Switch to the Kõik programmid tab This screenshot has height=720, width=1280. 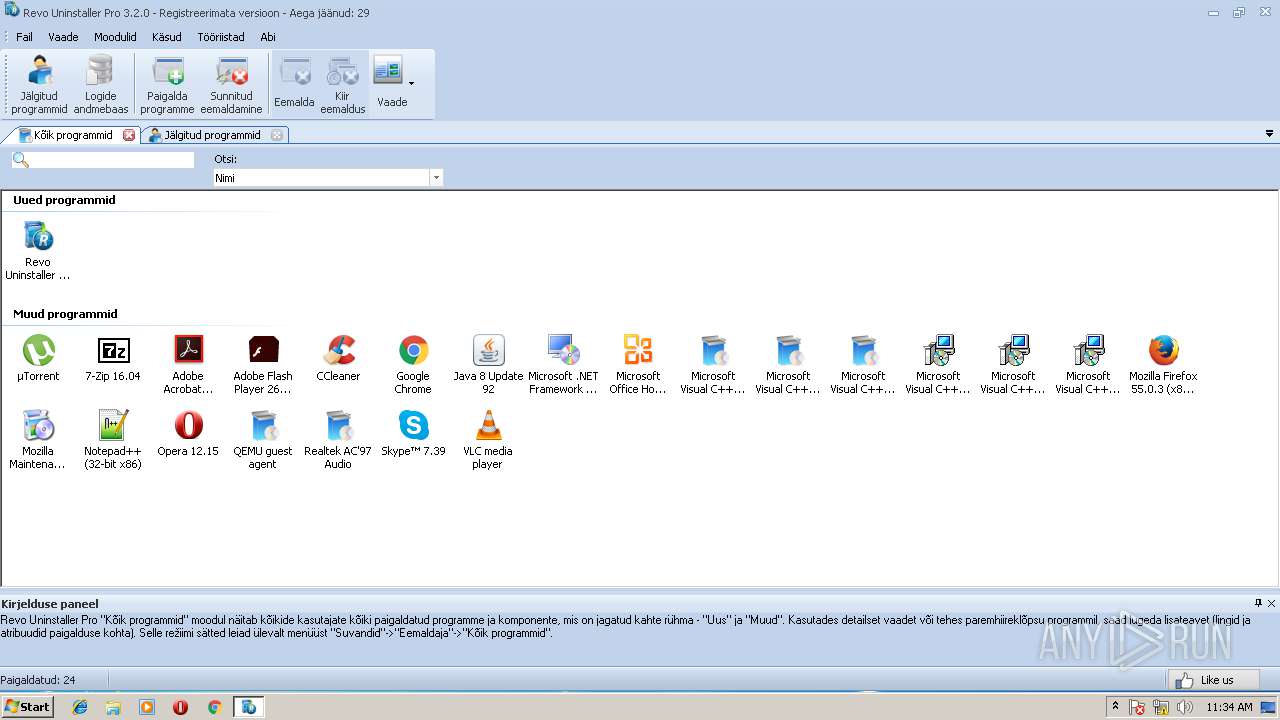72,135
